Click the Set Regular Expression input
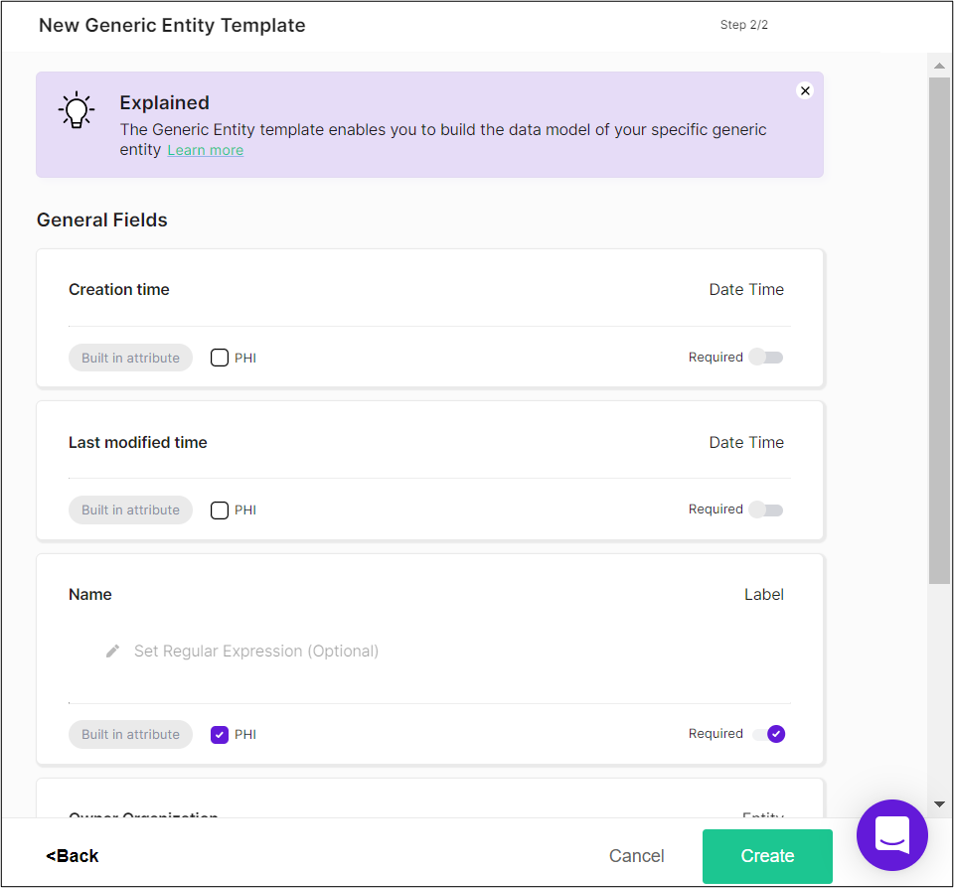The image size is (954, 888). (256, 651)
